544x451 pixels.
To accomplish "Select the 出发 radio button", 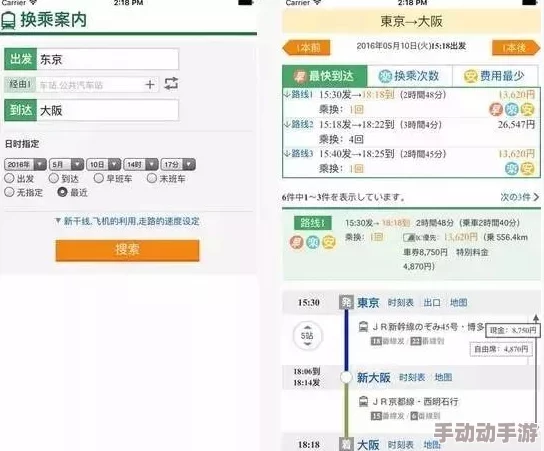I will point(9,178).
